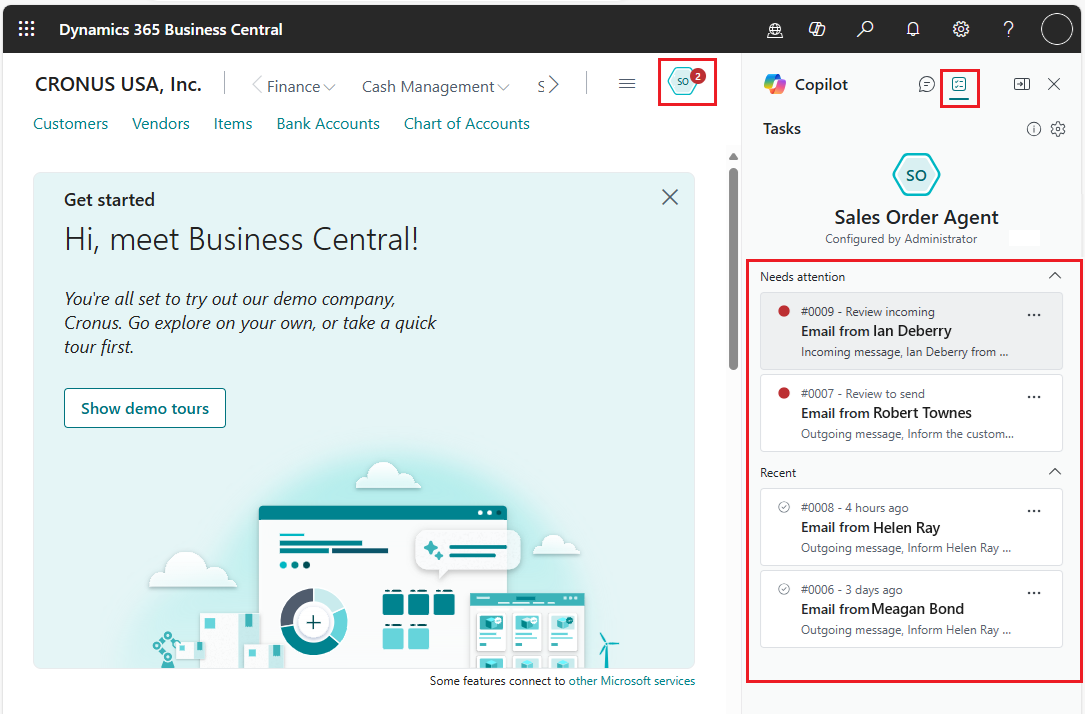View Tasks info tooltip
This screenshot has height=714, width=1085.
pyautogui.click(x=1033, y=128)
